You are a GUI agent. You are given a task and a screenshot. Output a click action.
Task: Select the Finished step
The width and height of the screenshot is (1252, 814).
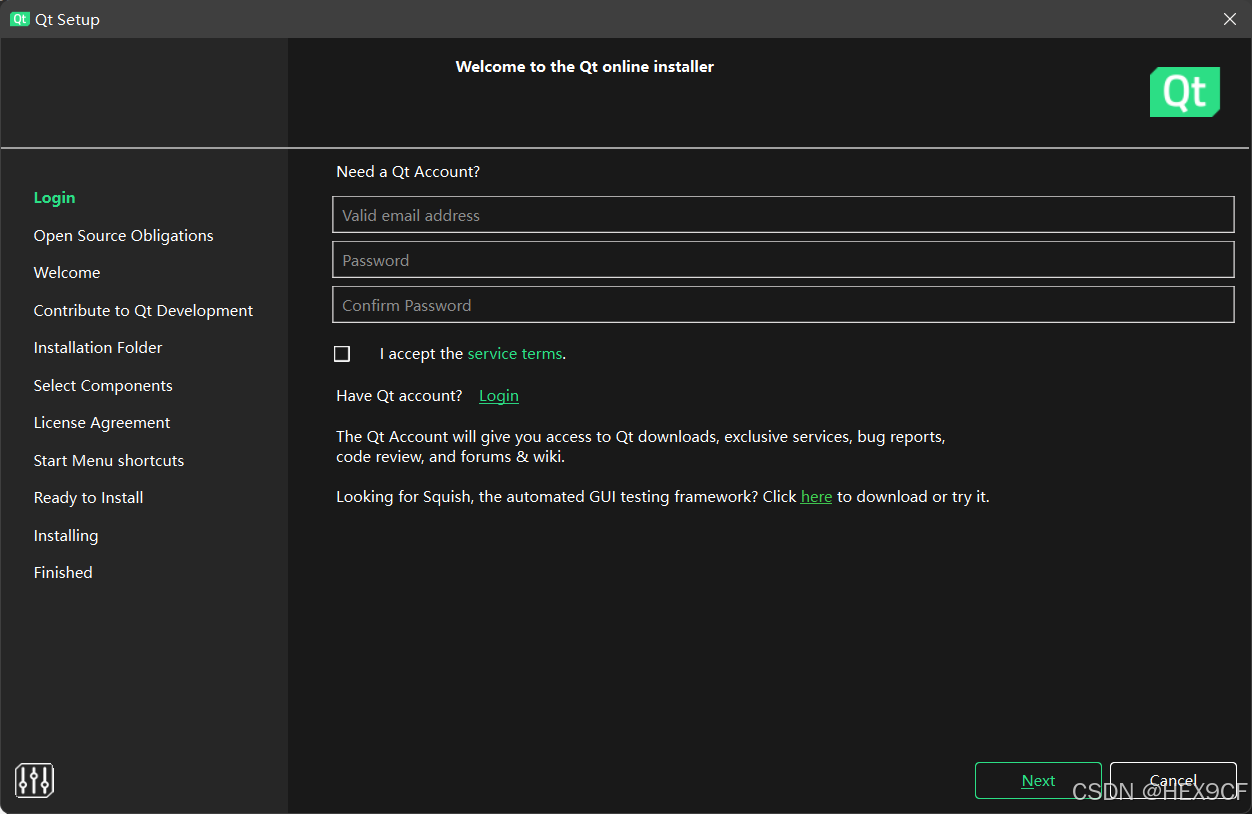[x=63, y=573]
